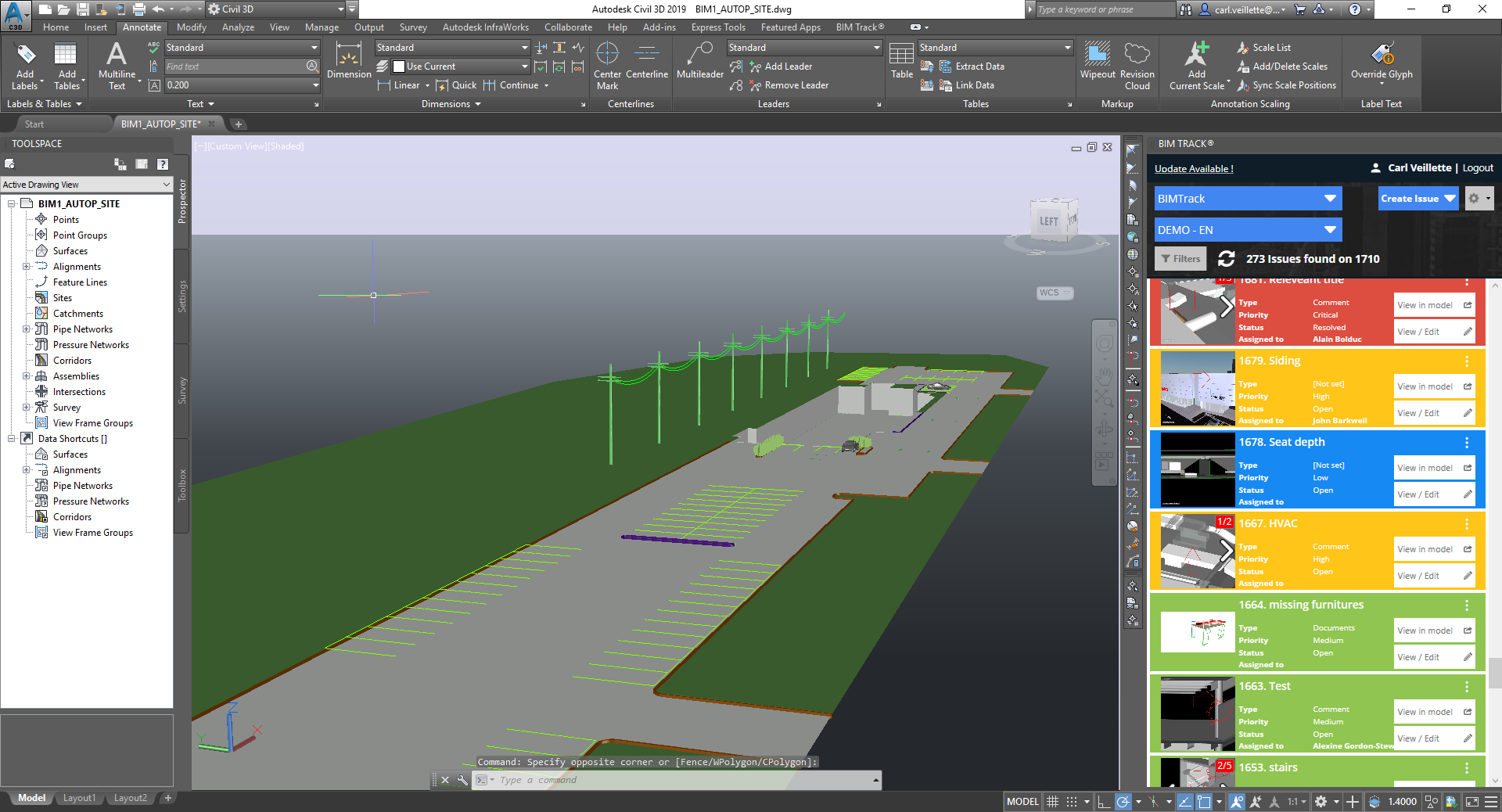The height and width of the screenshot is (812, 1502).
Task: Click the BIM Track issues list scrollbar
Action: point(1495,673)
